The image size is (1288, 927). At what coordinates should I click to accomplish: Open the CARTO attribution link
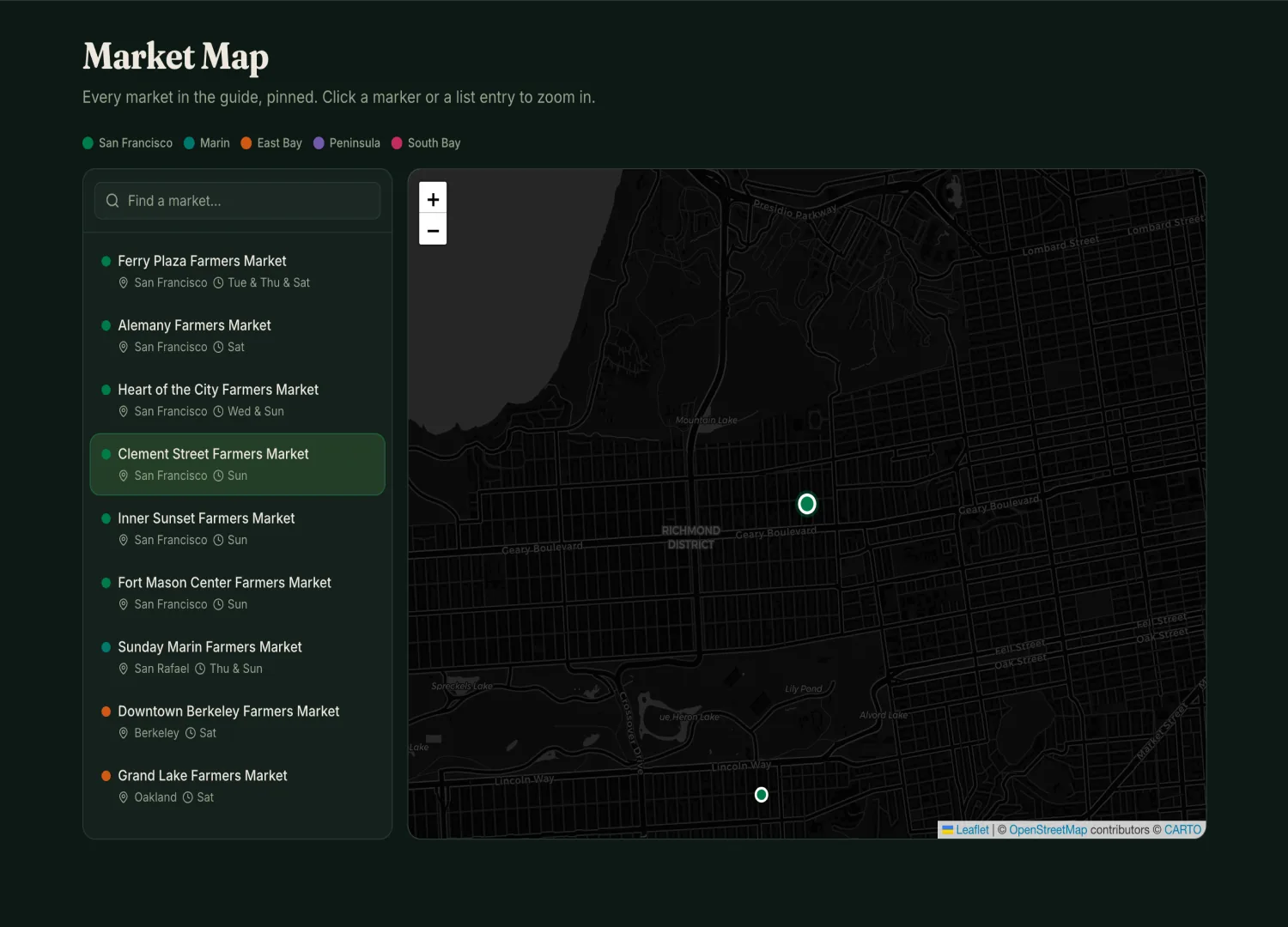tap(1182, 830)
